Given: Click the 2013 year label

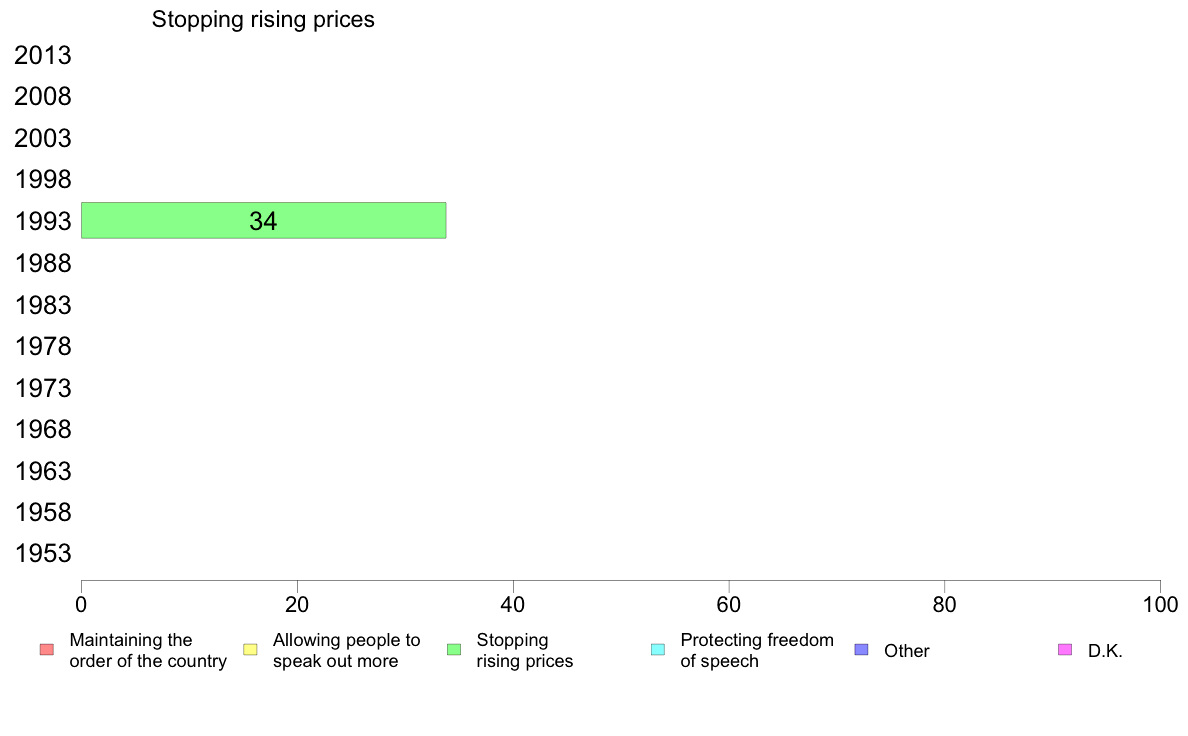Looking at the screenshot, I should [43, 55].
